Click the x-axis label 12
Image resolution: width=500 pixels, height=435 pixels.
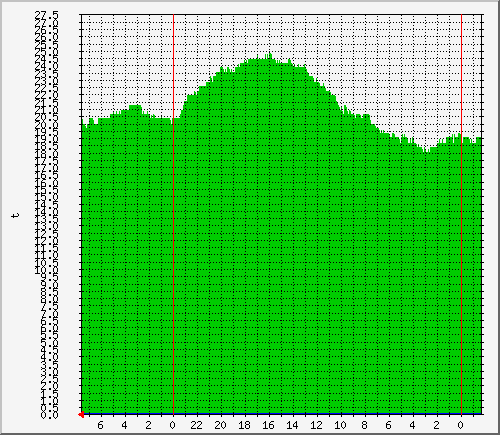(316, 425)
